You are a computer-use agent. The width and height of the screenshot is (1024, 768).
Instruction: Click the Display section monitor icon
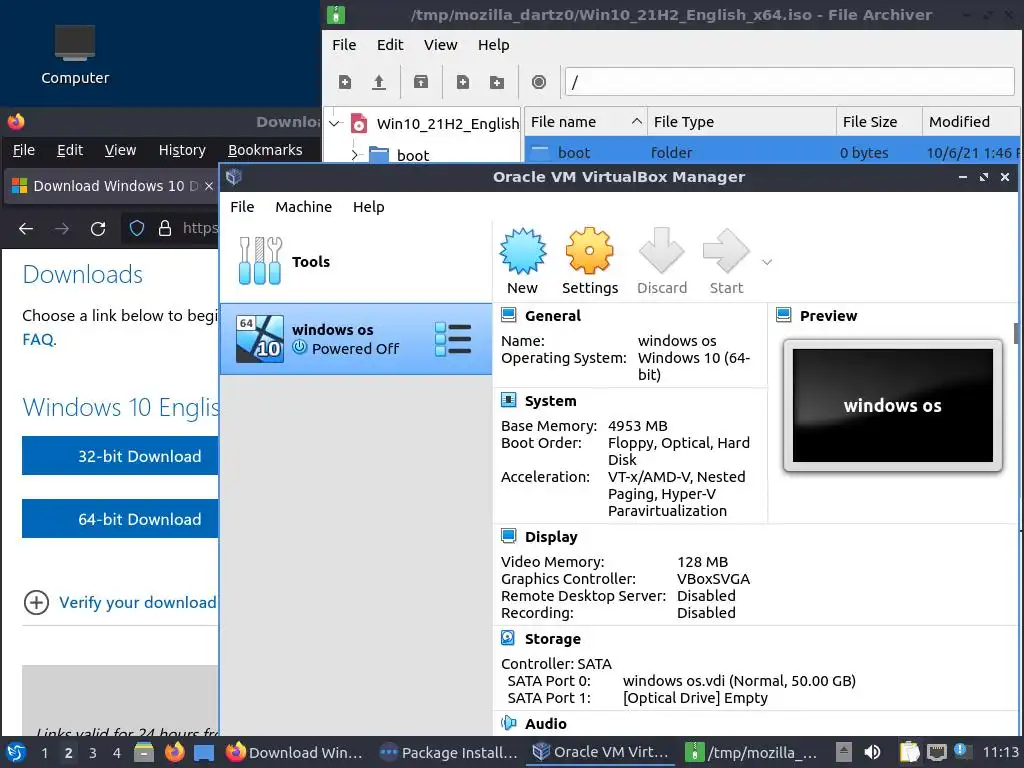(x=508, y=536)
